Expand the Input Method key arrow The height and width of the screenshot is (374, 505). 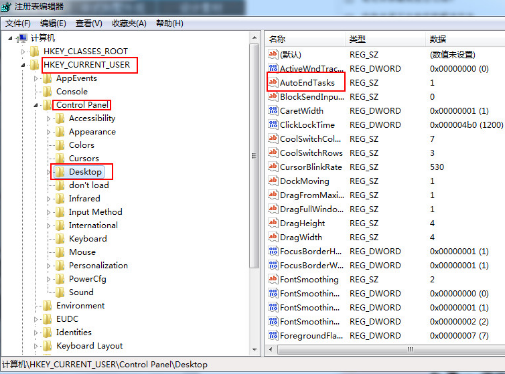pos(49,212)
